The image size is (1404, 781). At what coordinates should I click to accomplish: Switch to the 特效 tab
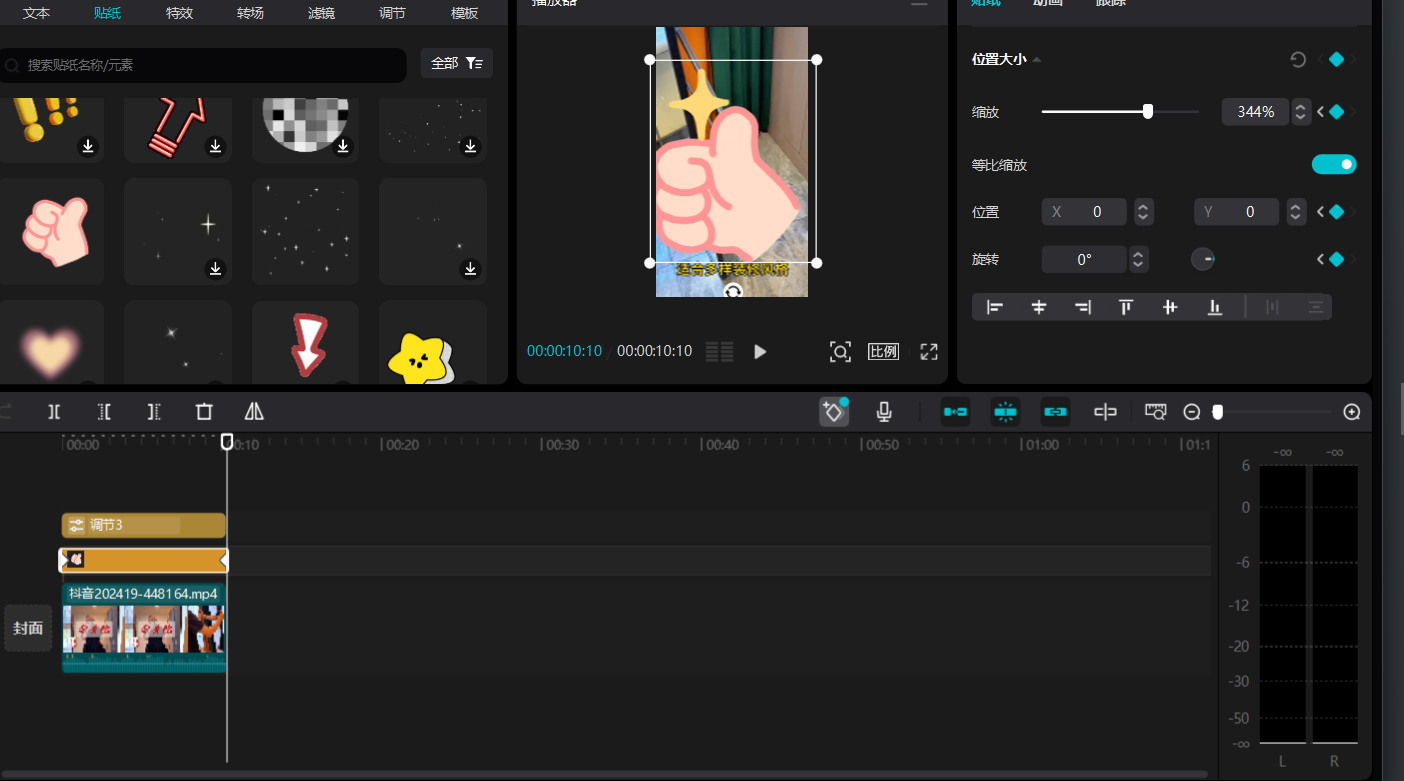click(180, 13)
